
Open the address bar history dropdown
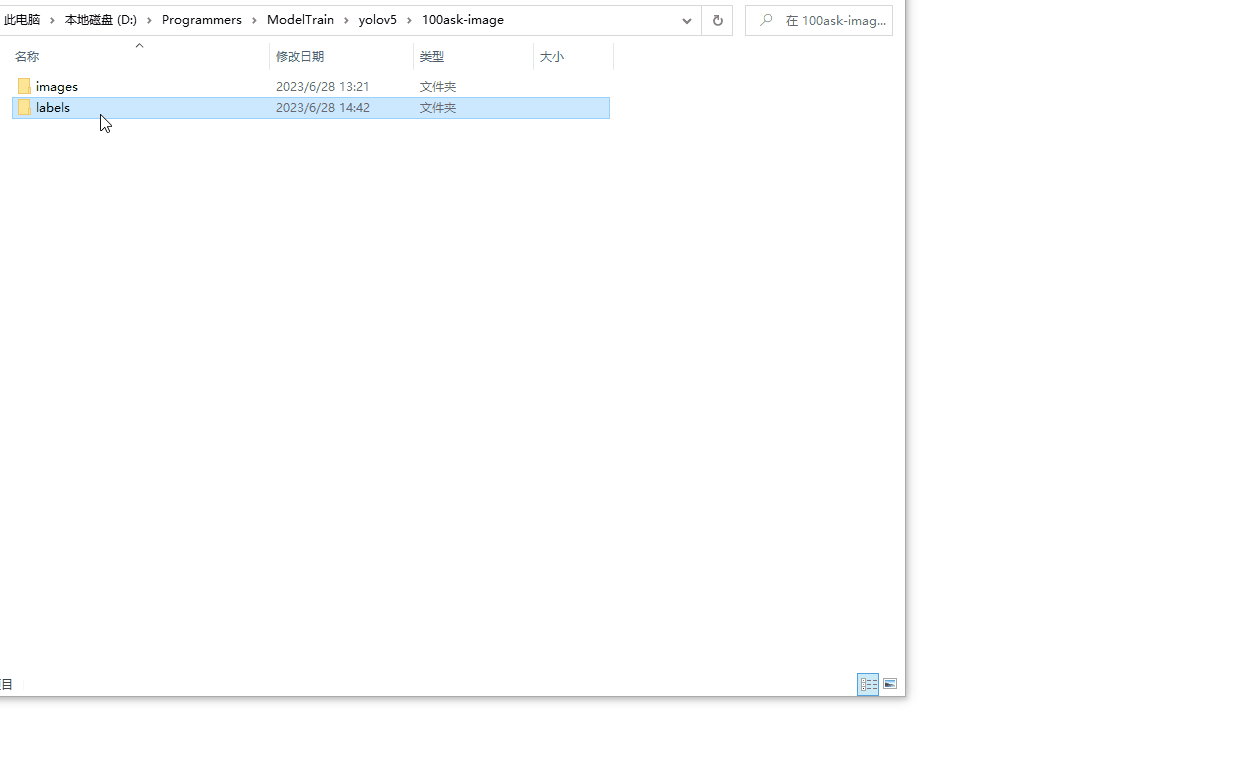pyautogui.click(x=687, y=20)
